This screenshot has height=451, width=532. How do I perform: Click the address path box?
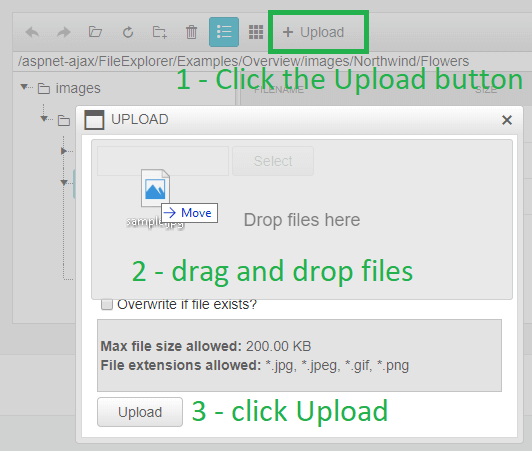tap(271, 61)
